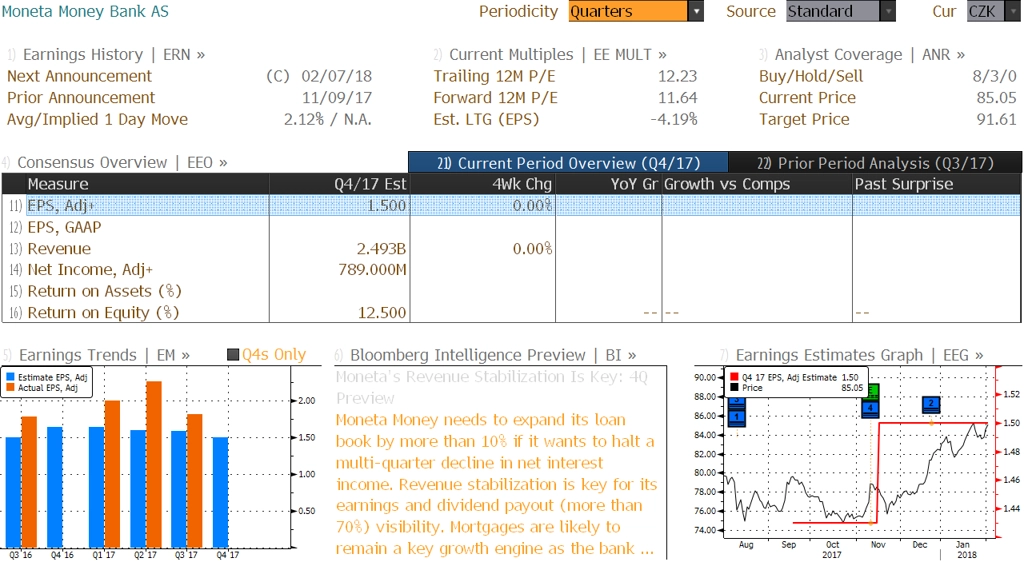Click blue event marker 4 on estimates graph

[x=870, y=408]
